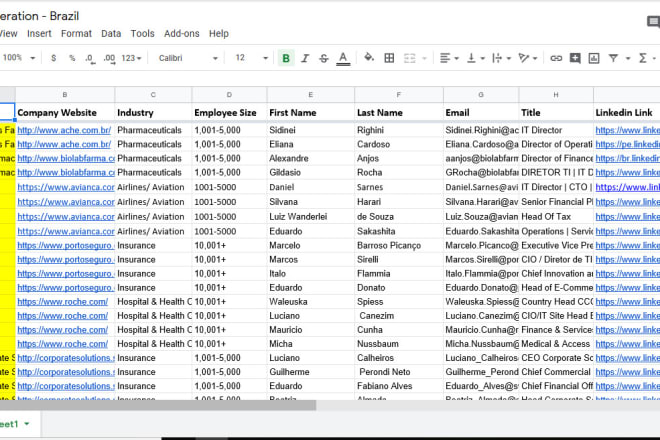Image resolution: width=660 pixels, height=440 pixels.
Task: Open the Help menu
Action: 219,34
